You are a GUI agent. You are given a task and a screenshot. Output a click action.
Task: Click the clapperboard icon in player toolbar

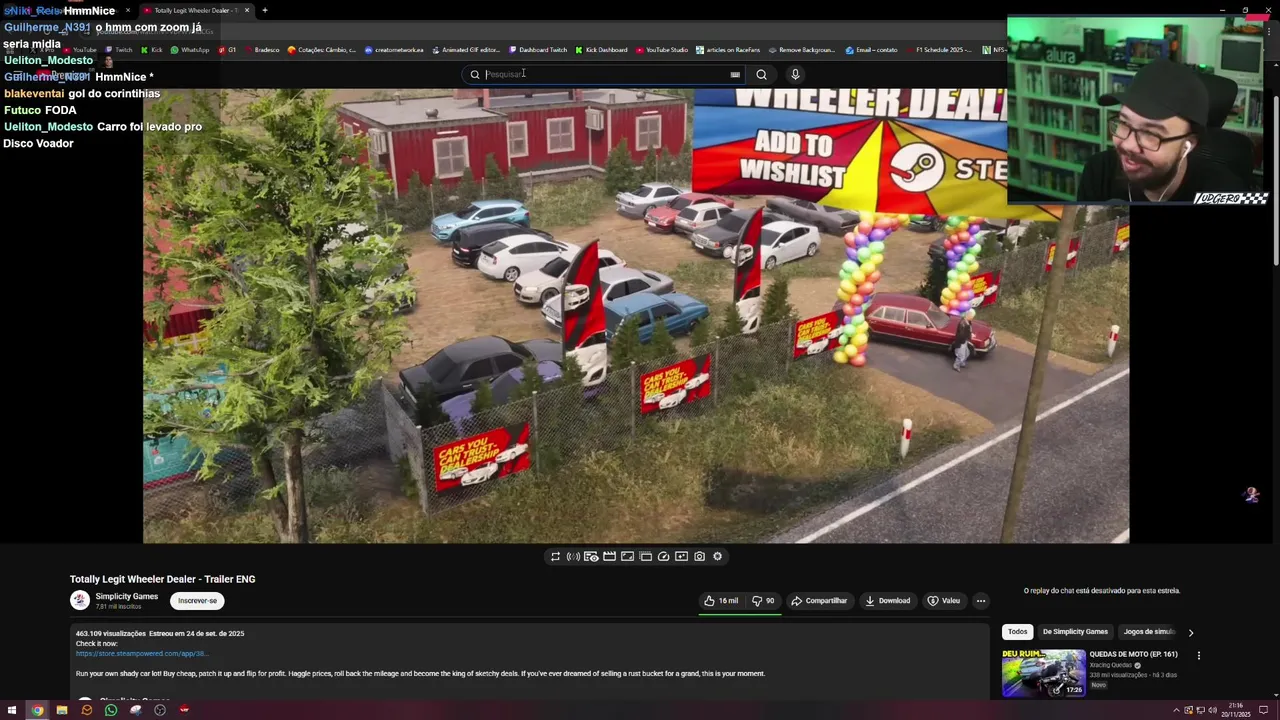[x=609, y=557]
